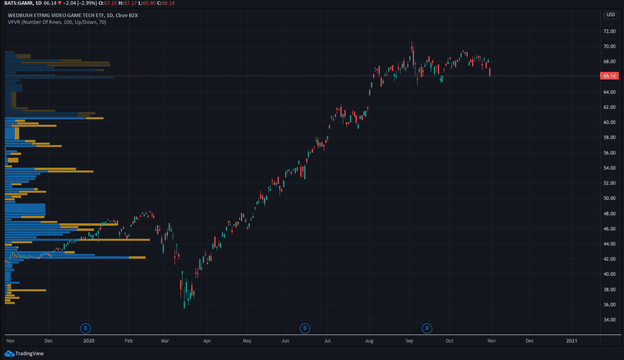This screenshot has height=360, width=624.
Task: Click the 2021 label on time axis
Action: tap(571, 341)
